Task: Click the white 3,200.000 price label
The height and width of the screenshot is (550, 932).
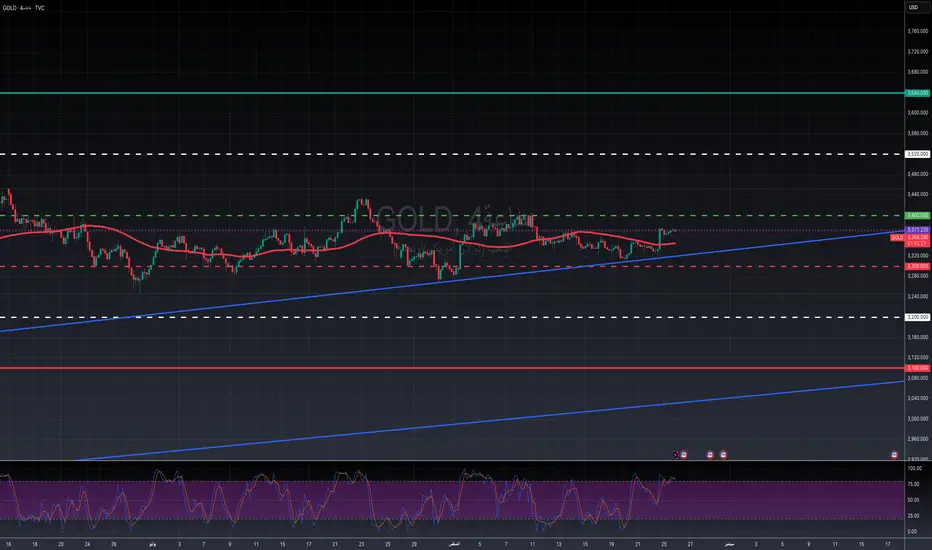Action: click(x=917, y=317)
